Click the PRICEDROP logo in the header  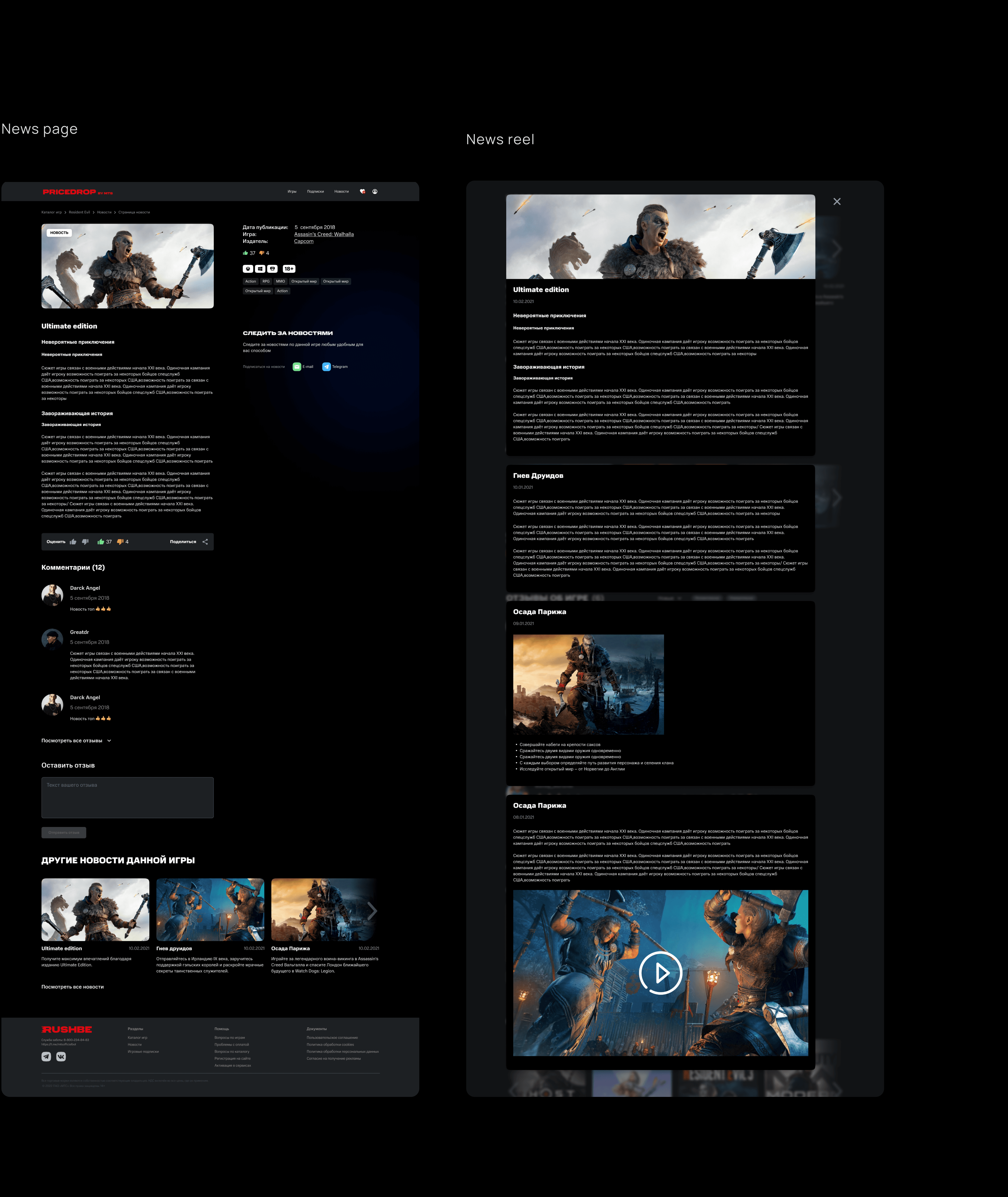[78, 192]
